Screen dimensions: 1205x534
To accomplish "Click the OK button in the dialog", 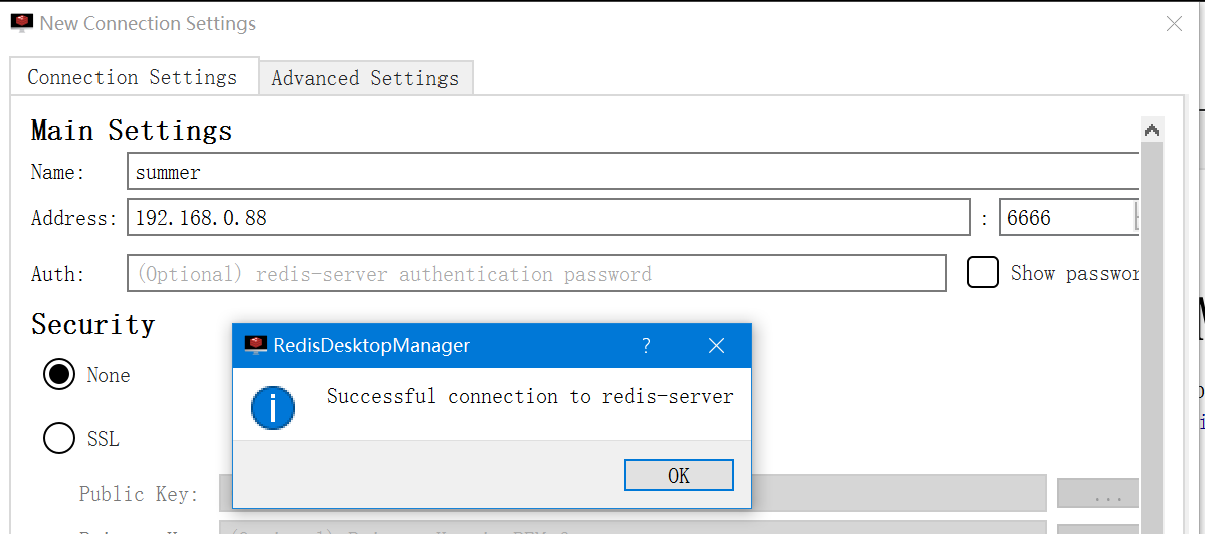I will [678, 475].
